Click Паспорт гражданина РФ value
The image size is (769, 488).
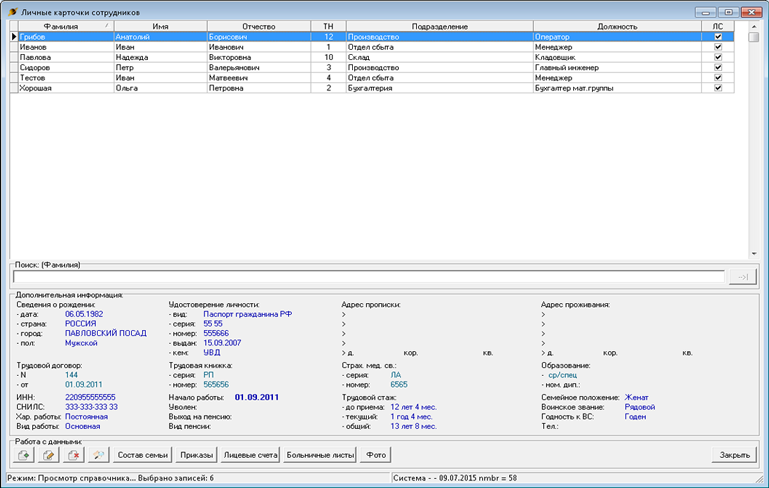248,314
